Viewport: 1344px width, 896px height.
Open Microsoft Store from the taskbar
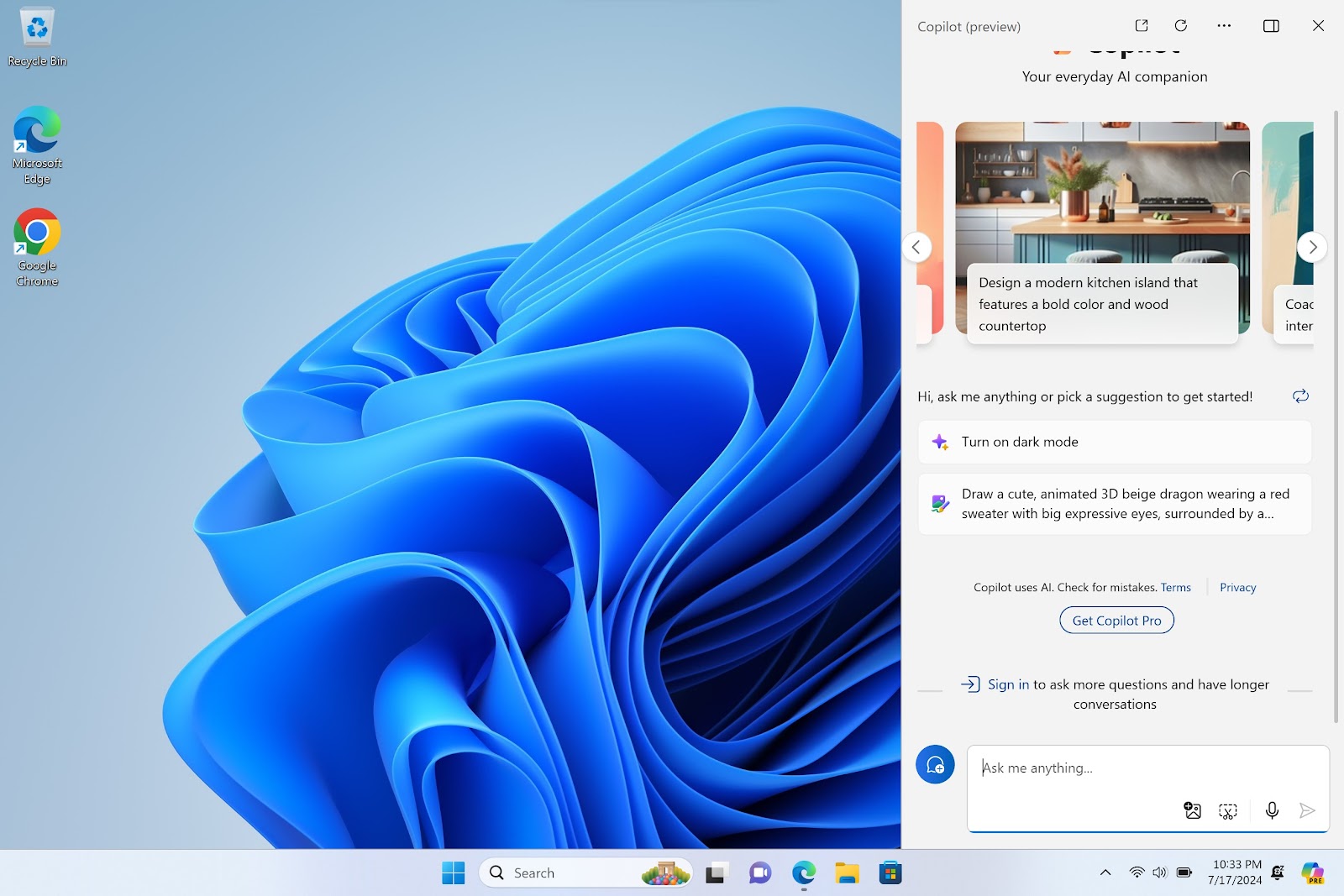890,873
